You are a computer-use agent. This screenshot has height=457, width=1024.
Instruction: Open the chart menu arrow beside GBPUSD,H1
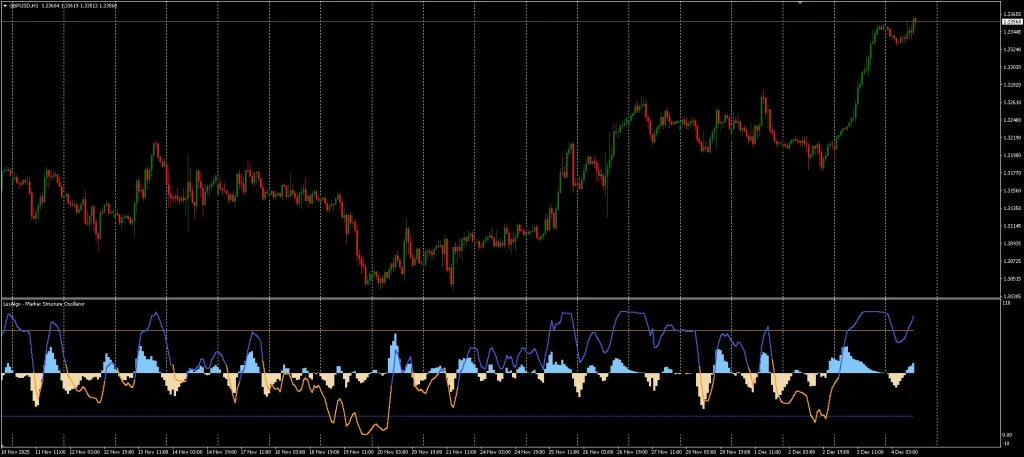5,6
